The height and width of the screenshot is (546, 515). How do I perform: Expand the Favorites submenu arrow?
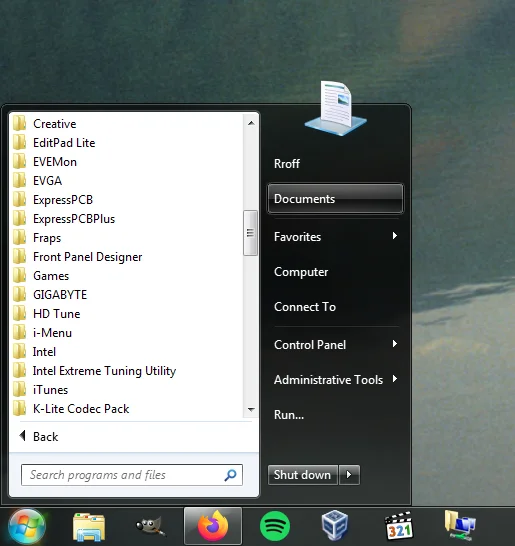(395, 236)
